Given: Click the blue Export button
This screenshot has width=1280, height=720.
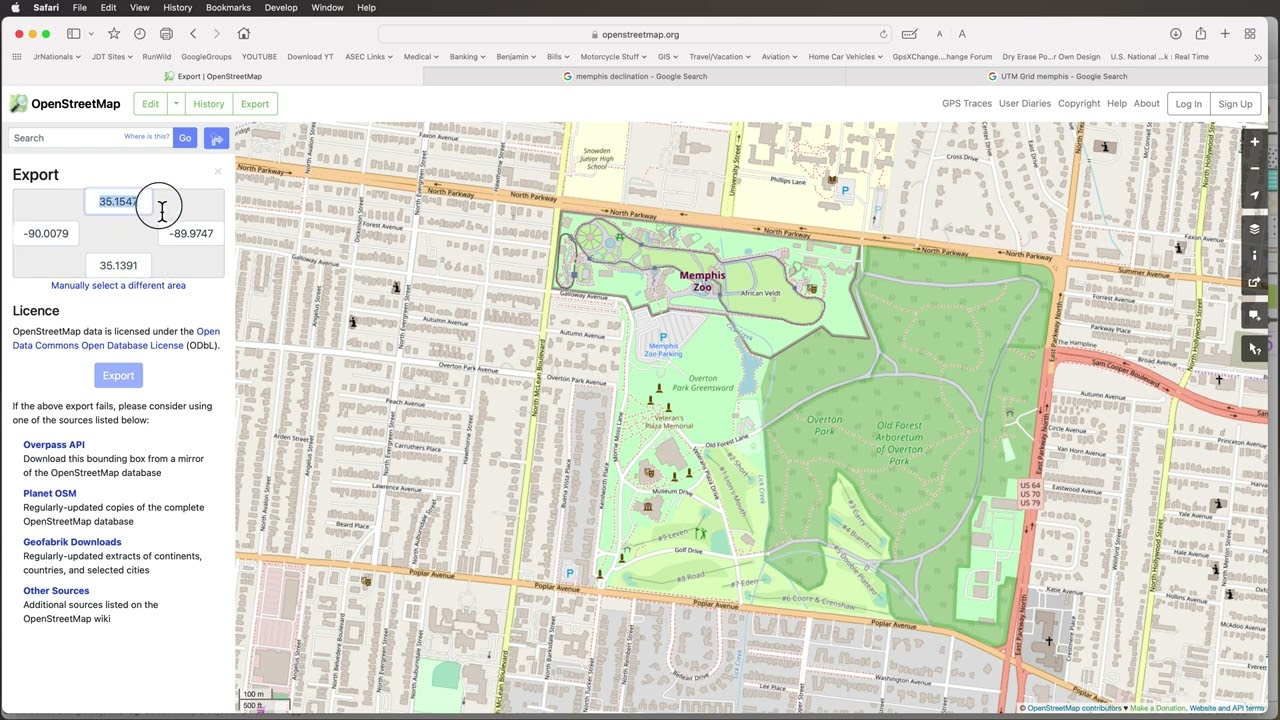Looking at the screenshot, I should [118, 376].
